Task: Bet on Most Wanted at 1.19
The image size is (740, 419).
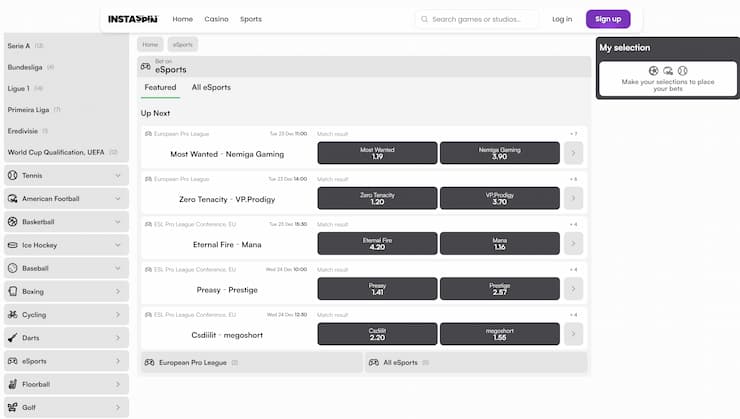Action: tap(377, 153)
